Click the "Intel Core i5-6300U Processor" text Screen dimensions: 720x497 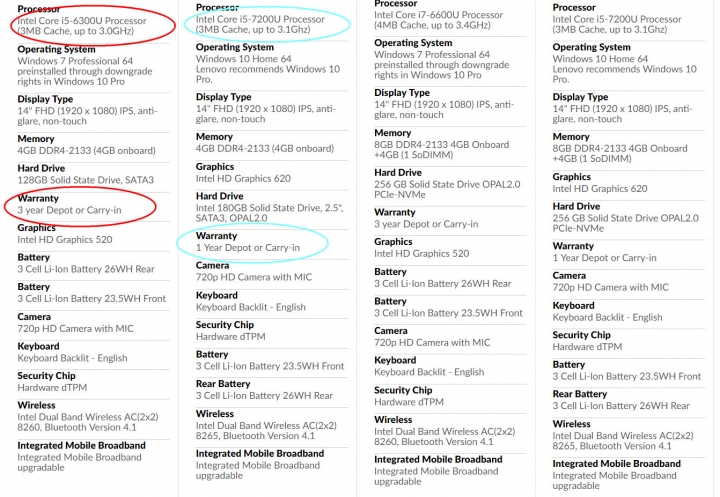tap(82, 21)
